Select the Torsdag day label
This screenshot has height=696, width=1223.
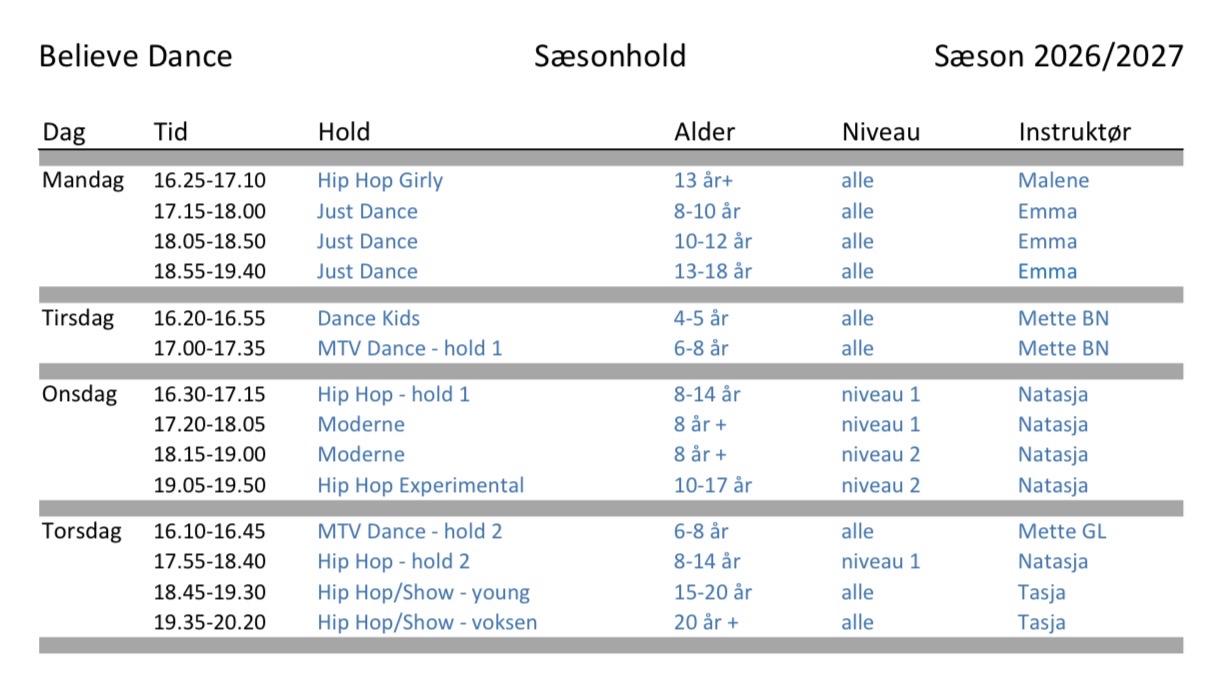pos(82,531)
